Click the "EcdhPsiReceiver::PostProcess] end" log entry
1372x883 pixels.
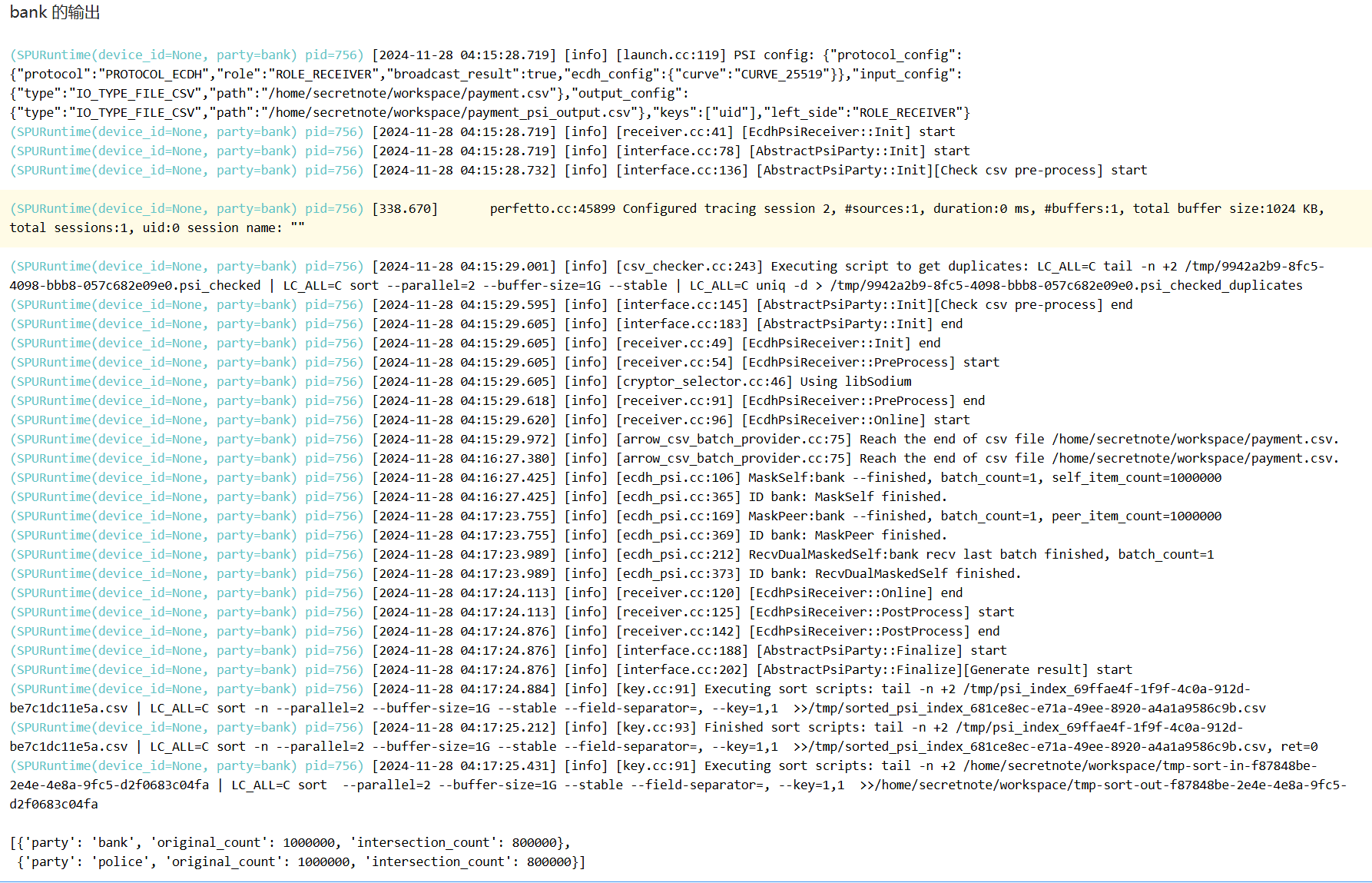click(873, 632)
